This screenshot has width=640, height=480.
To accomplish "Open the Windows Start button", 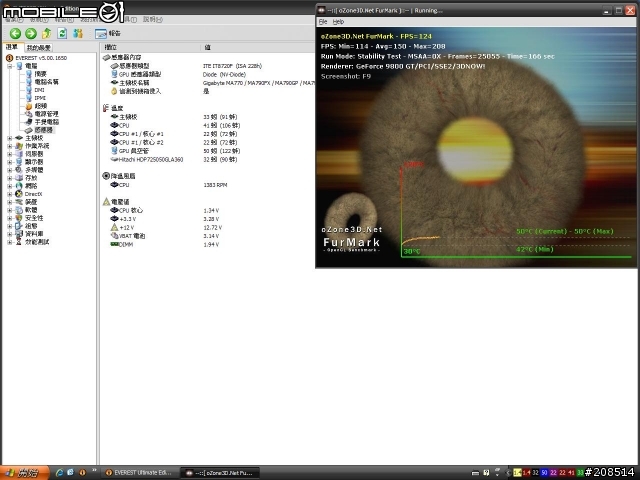I will pos(24,473).
